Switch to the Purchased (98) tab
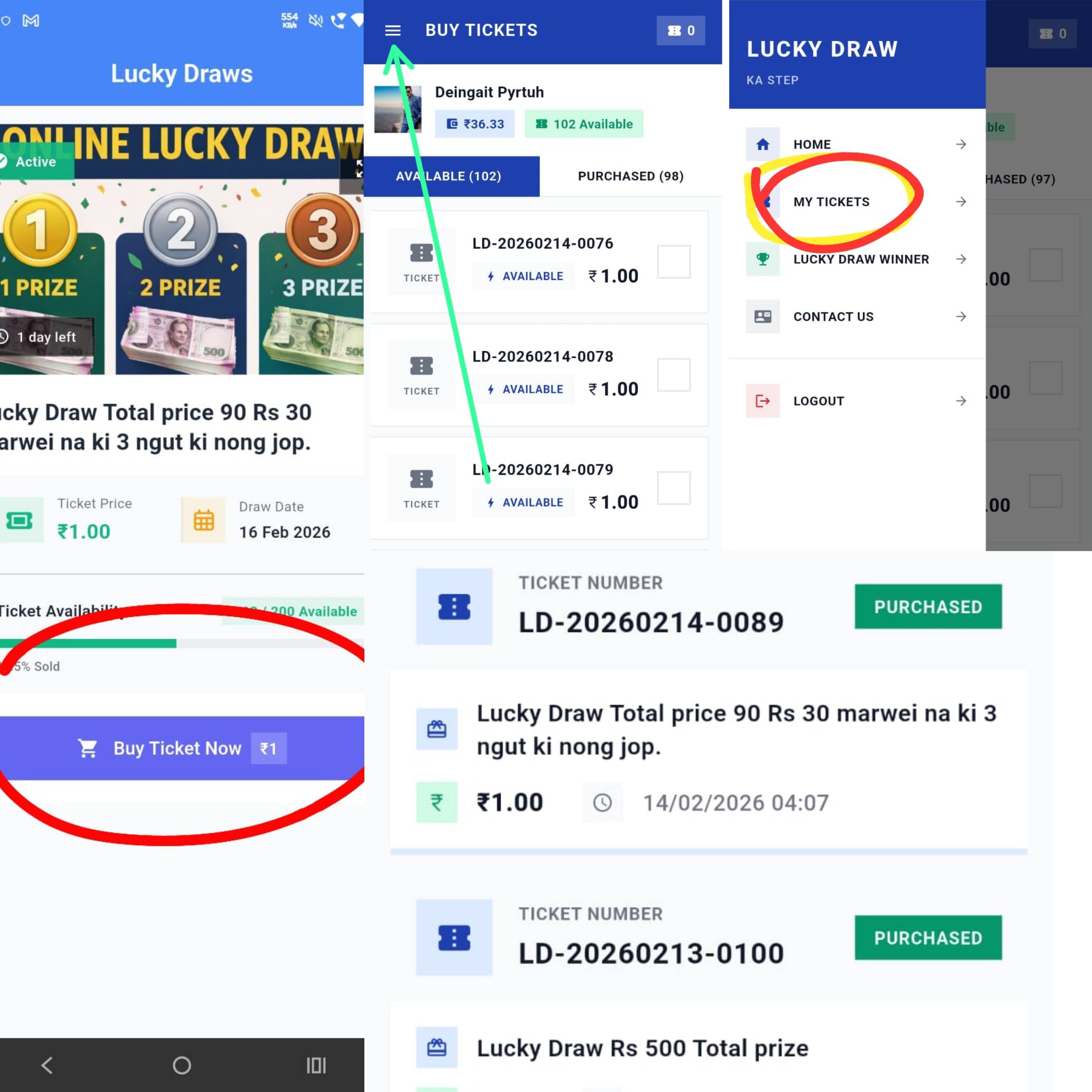The image size is (1092, 1092). (631, 176)
